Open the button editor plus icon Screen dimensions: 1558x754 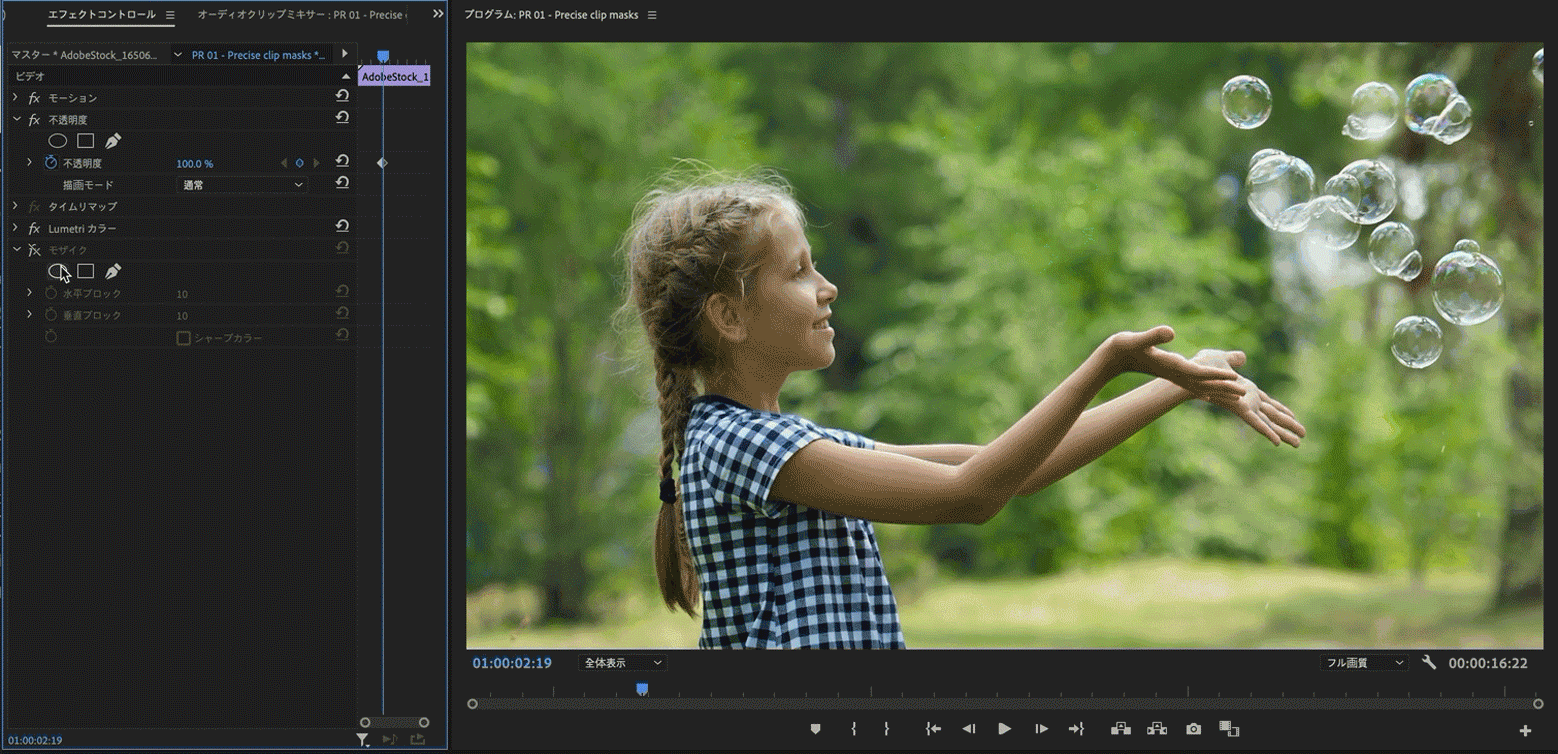tap(1525, 731)
